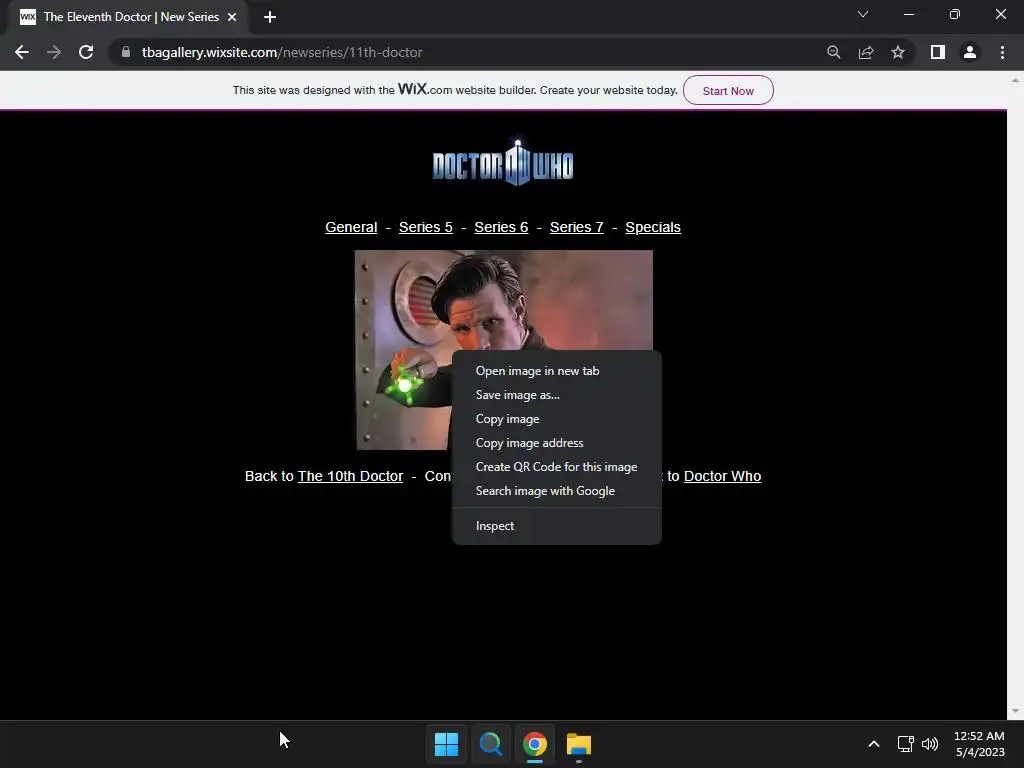Open the Series 6 link

pos(501,227)
